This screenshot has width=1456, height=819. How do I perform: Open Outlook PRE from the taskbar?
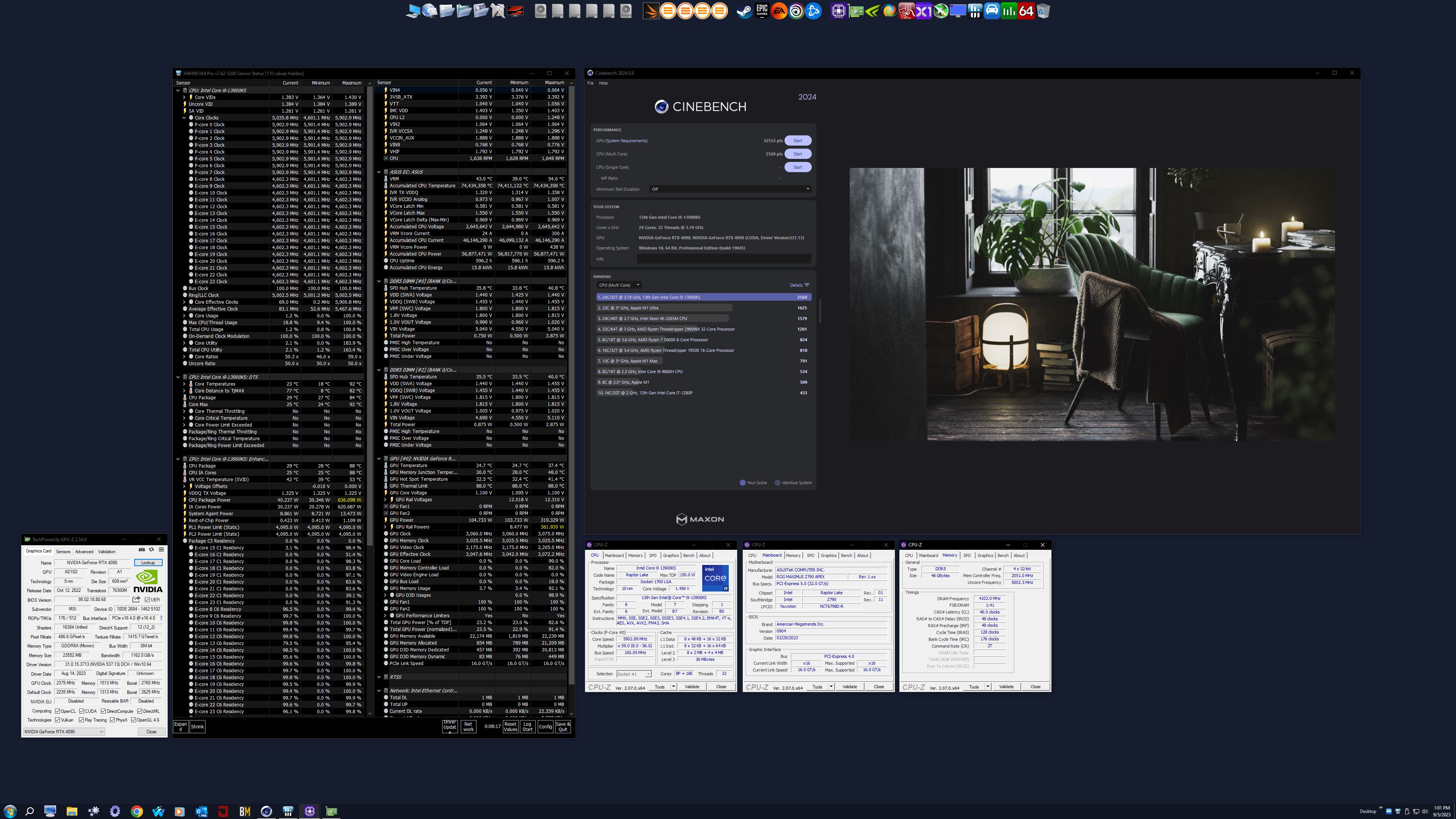[x=201, y=811]
